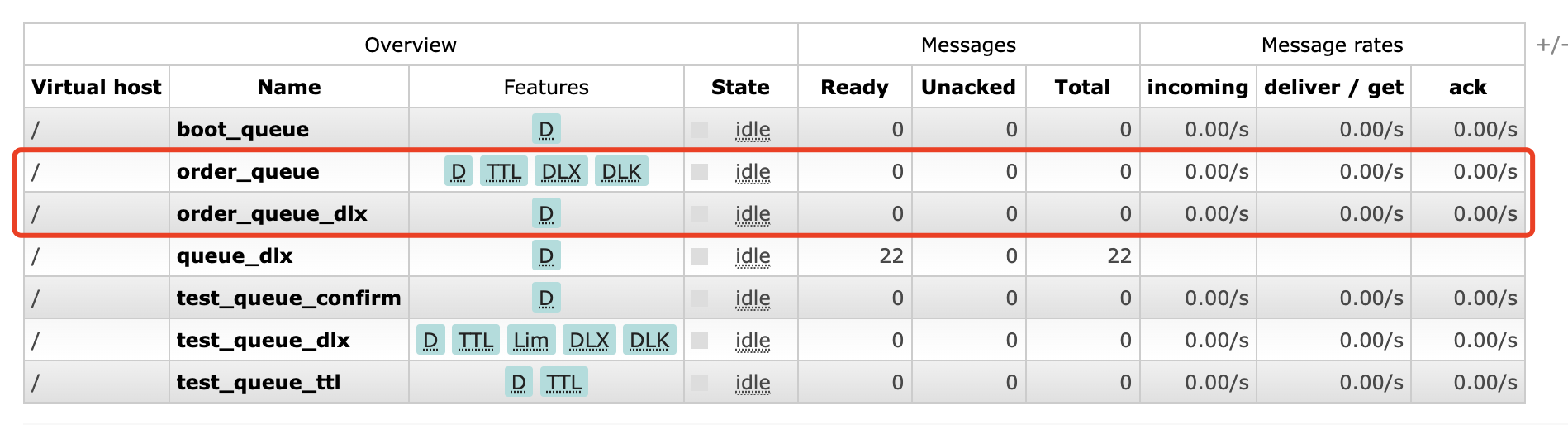Click the DLK badge on order_queue
The height and width of the screenshot is (425, 1568).
click(620, 171)
